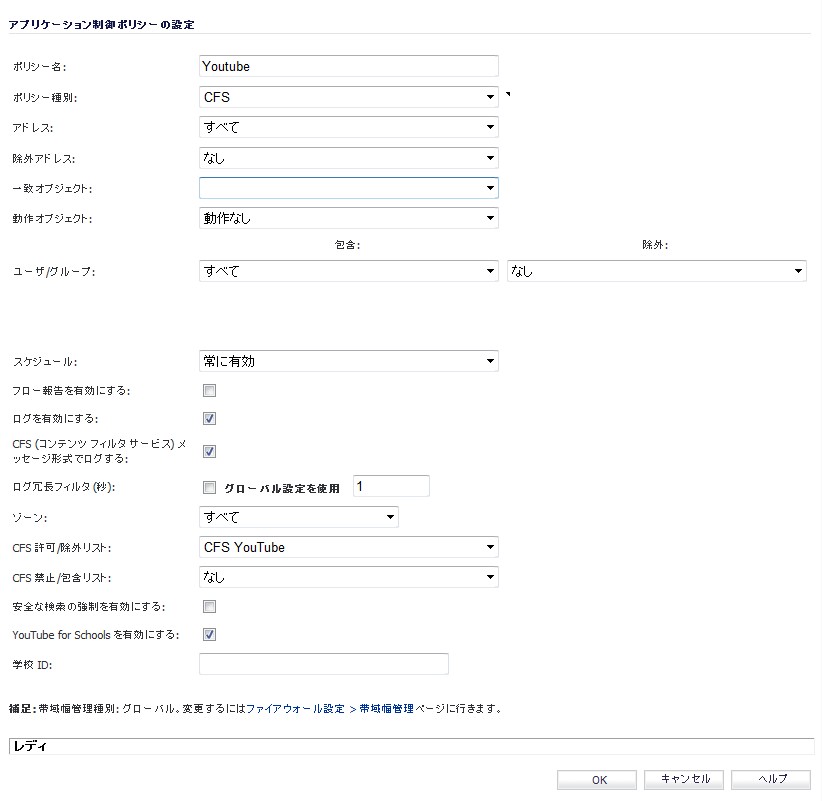Image resolution: width=822 pixels, height=801 pixels.
Task: Click the キャンセル button
Action: coord(684,780)
